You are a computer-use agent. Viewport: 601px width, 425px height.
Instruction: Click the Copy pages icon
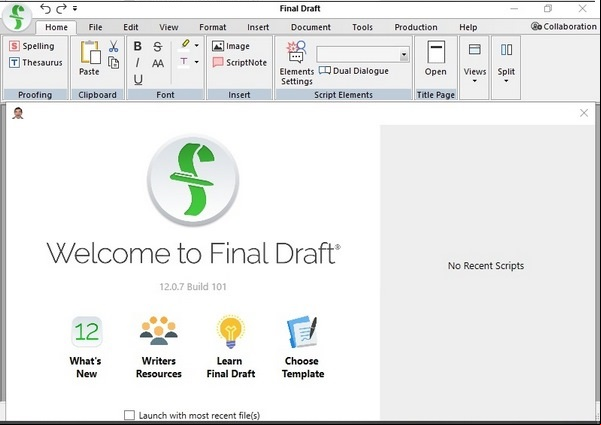(113, 62)
